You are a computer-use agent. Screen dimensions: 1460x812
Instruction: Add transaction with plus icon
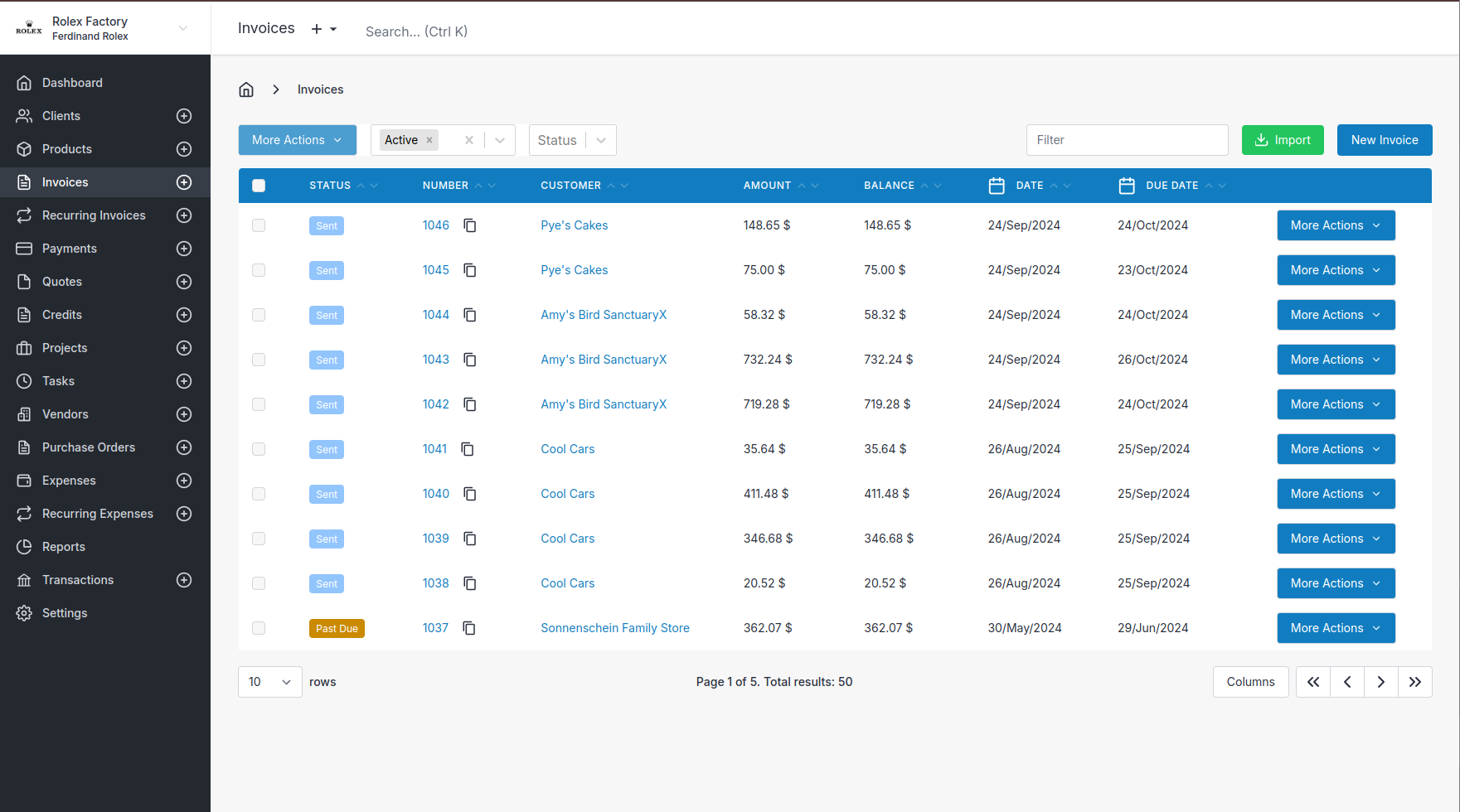click(x=184, y=580)
